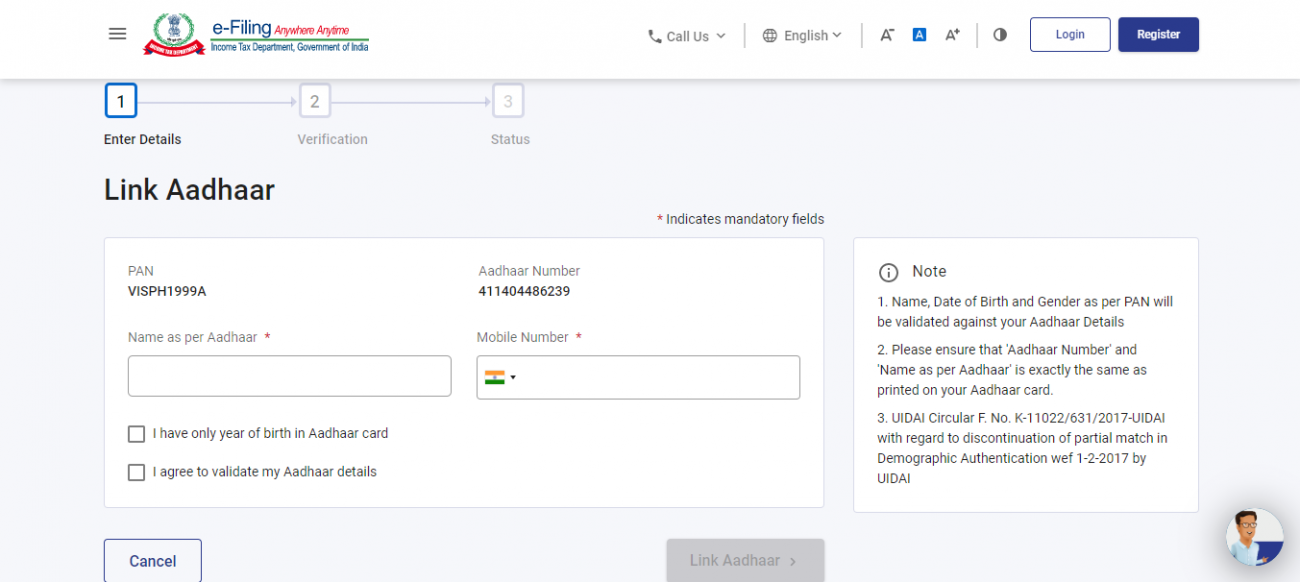Click the globe language icon
Viewport: 1300px width, 582px height.
tap(770, 36)
